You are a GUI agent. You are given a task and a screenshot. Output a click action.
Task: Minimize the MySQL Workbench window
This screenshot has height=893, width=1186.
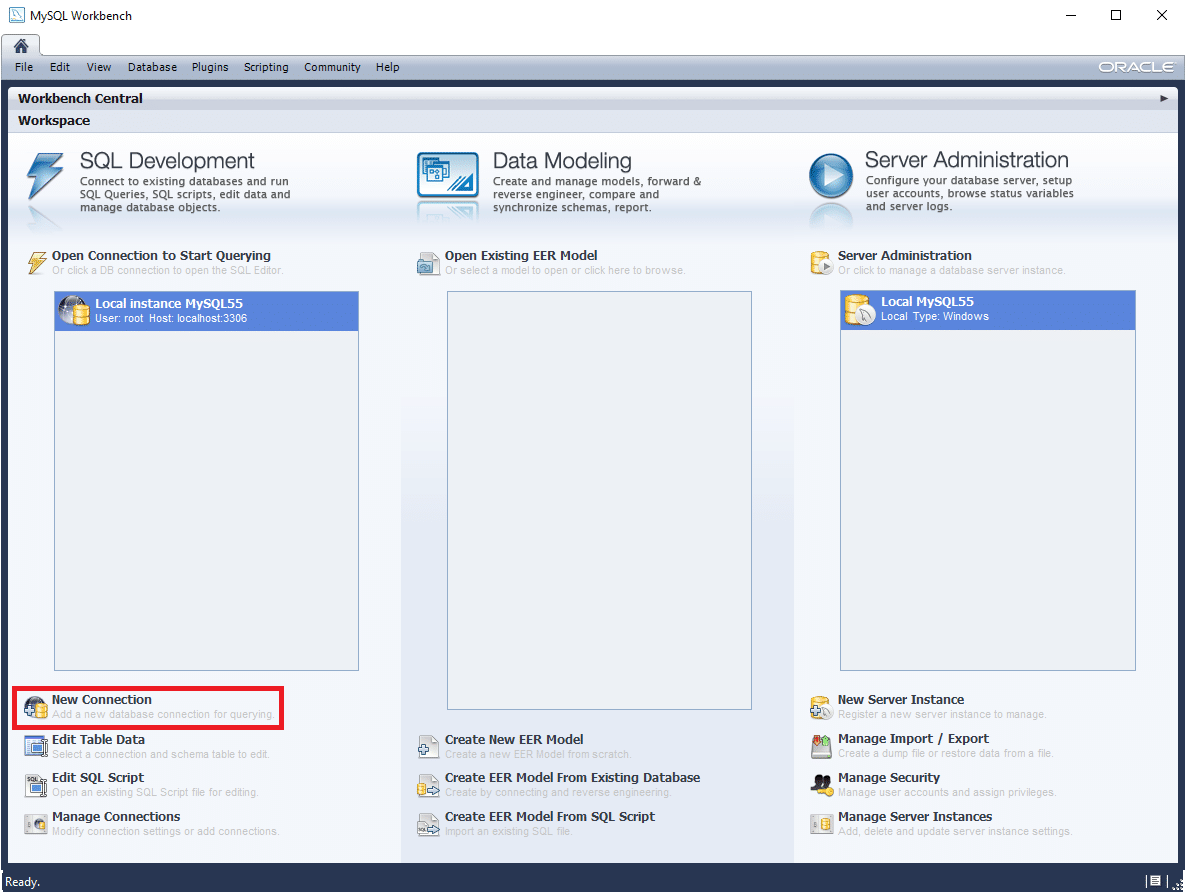pos(1070,15)
